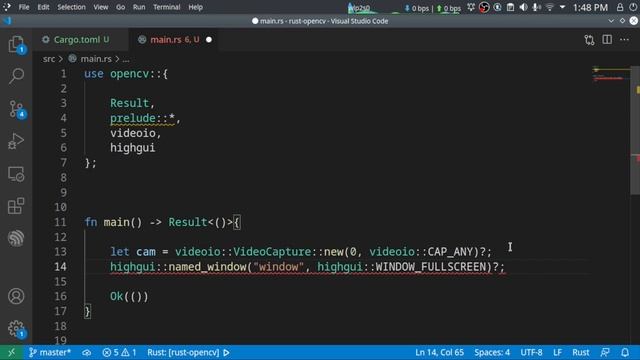The width and height of the screenshot is (640, 360).
Task: Change indentation via Spaces: 4
Action: (492, 352)
